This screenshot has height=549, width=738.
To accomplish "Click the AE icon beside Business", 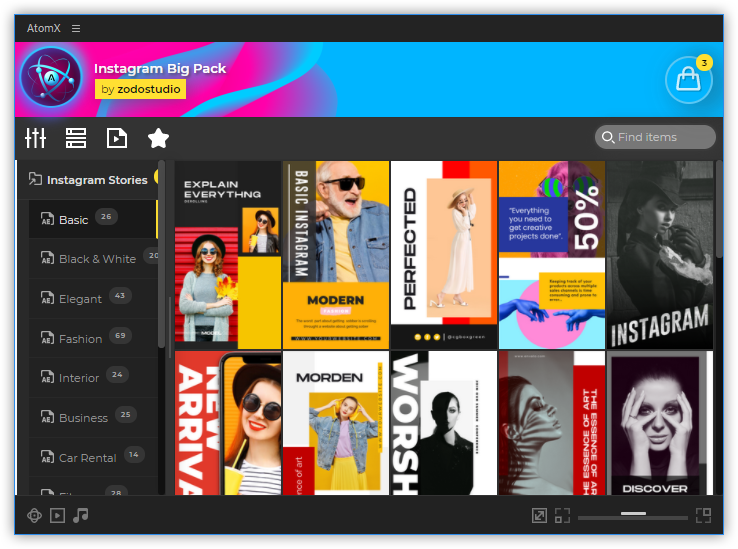I will tap(47, 418).
